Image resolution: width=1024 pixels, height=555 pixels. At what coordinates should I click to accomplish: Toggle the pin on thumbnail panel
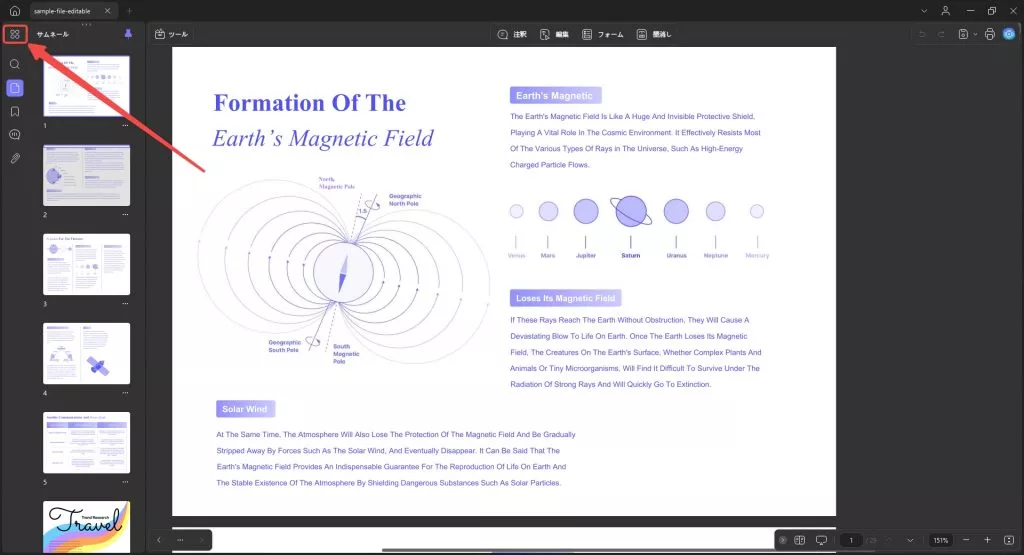[x=128, y=34]
